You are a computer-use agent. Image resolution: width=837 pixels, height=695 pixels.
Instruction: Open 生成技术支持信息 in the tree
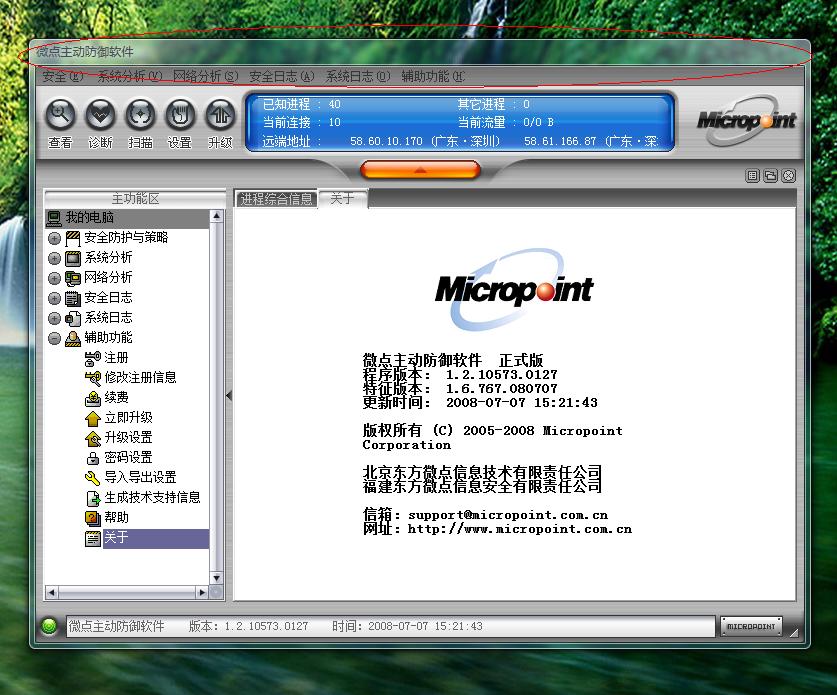[x=152, y=497]
